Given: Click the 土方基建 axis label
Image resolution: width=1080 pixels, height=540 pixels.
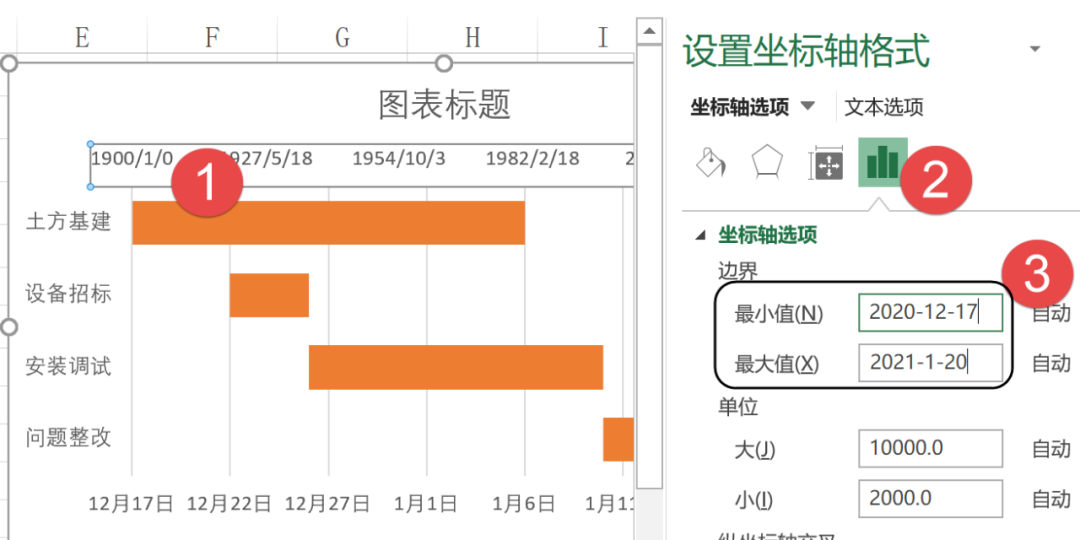Looking at the screenshot, I should (x=68, y=222).
